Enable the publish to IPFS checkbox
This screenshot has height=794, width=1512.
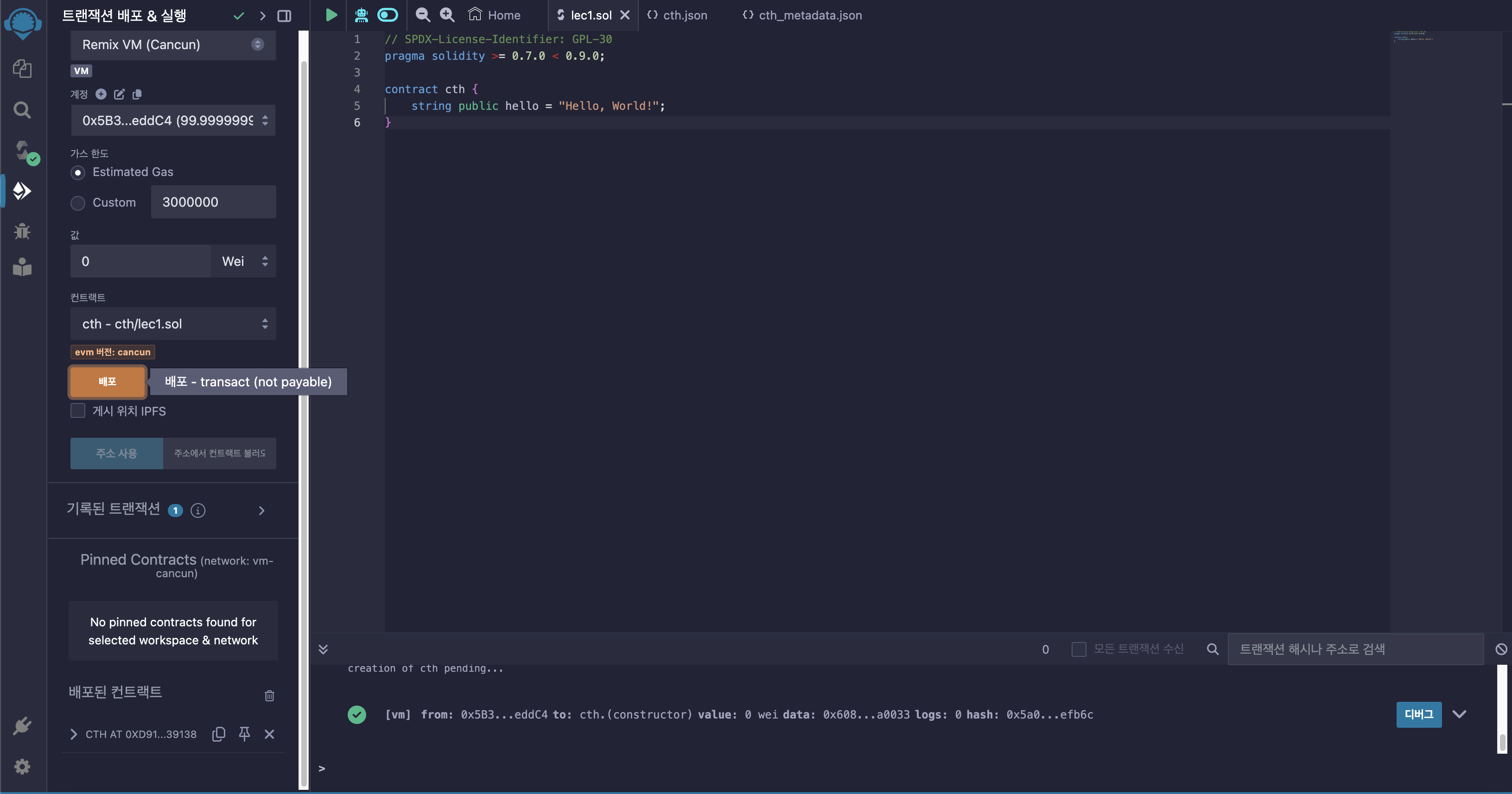77,410
